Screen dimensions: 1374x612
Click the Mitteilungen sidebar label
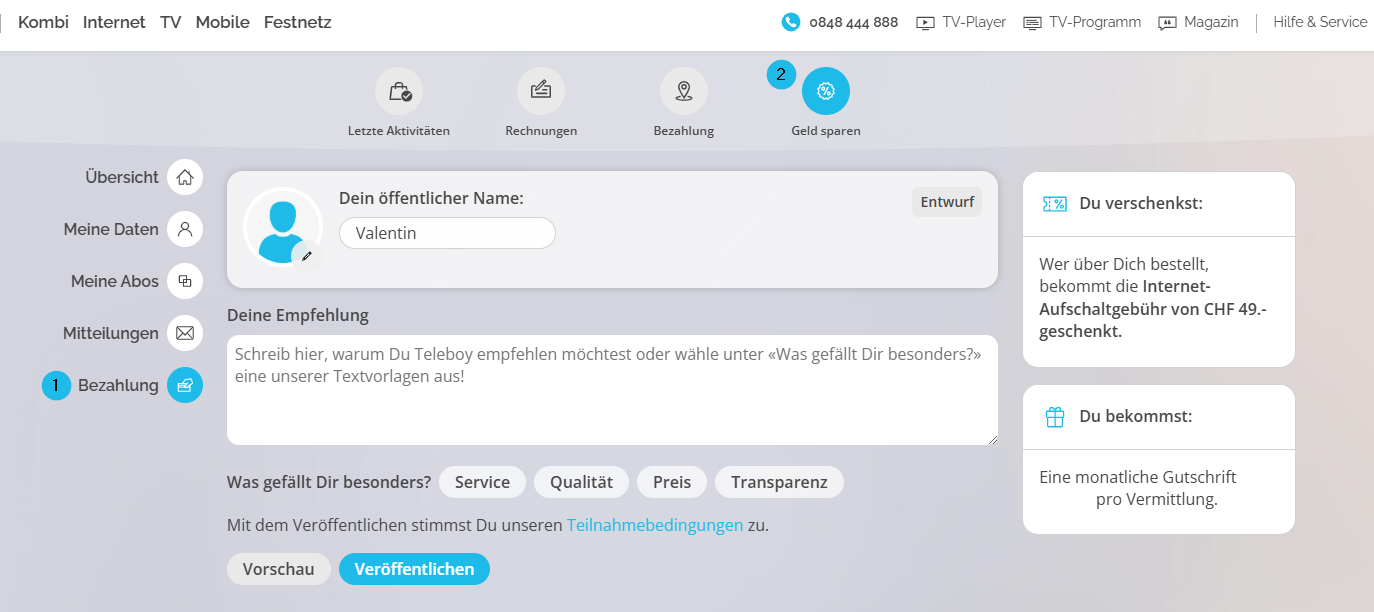(111, 333)
